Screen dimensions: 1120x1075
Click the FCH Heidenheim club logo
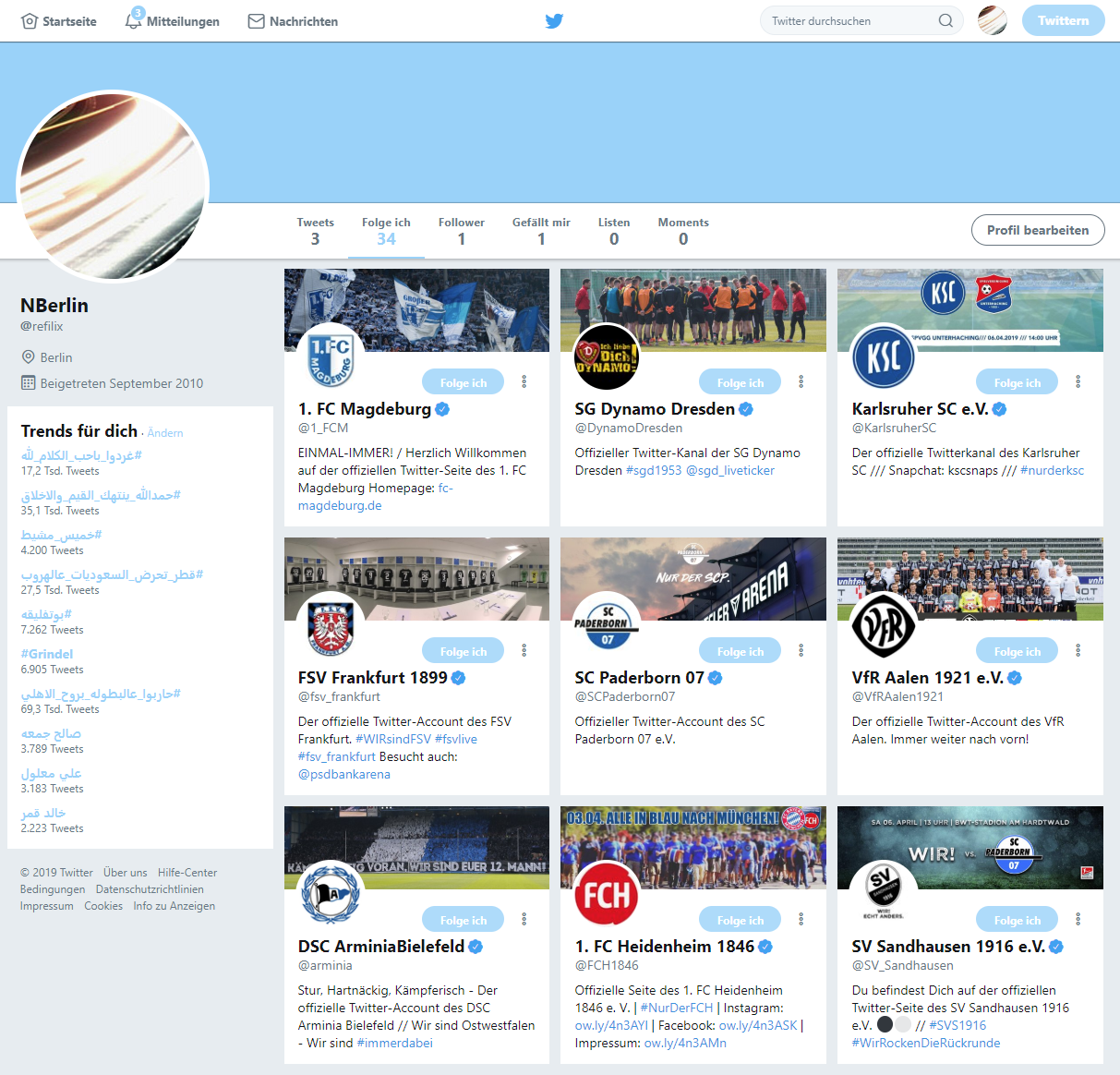click(607, 895)
